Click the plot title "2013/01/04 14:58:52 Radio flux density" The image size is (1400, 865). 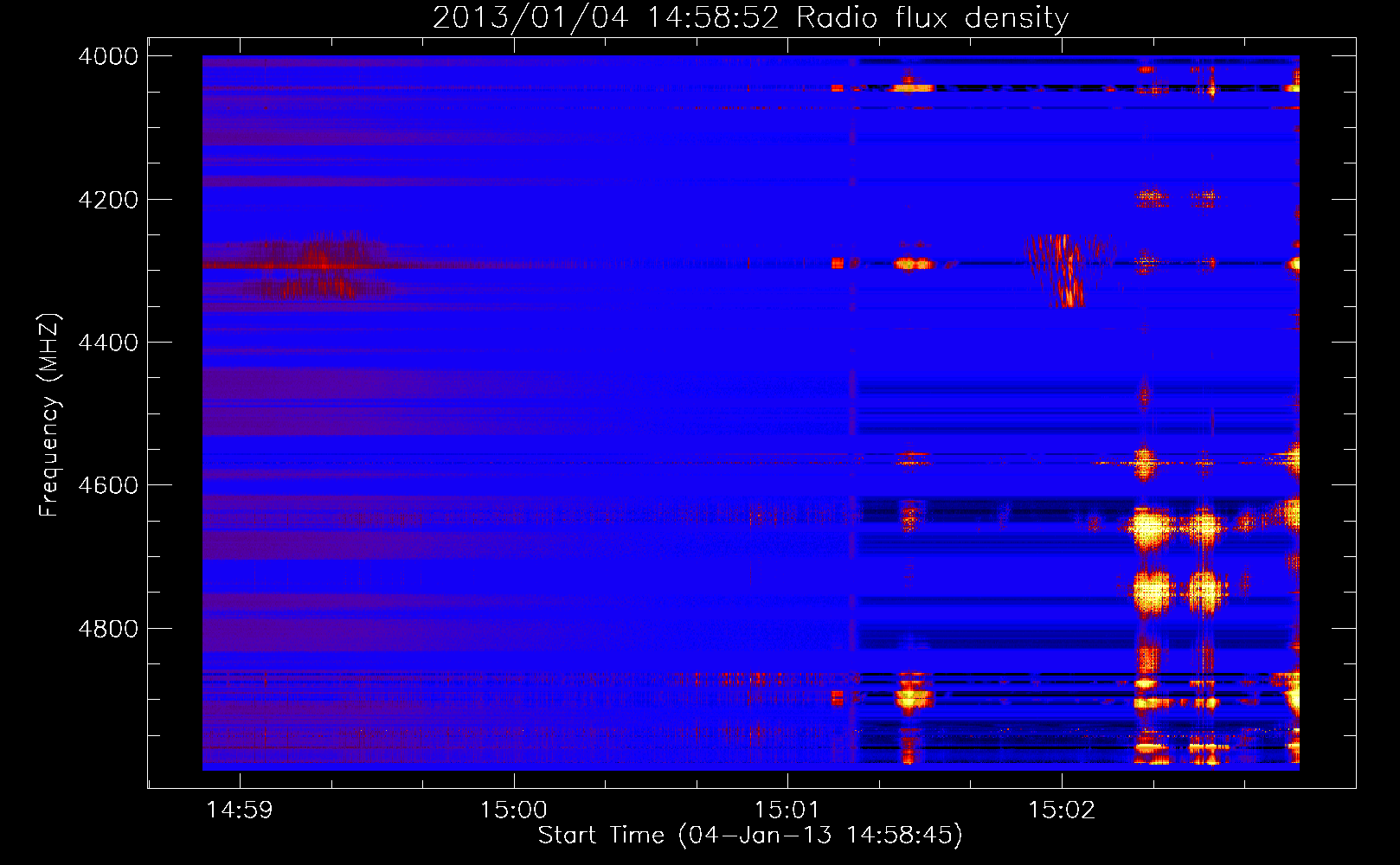pyautogui.click(x=750, y=17)
